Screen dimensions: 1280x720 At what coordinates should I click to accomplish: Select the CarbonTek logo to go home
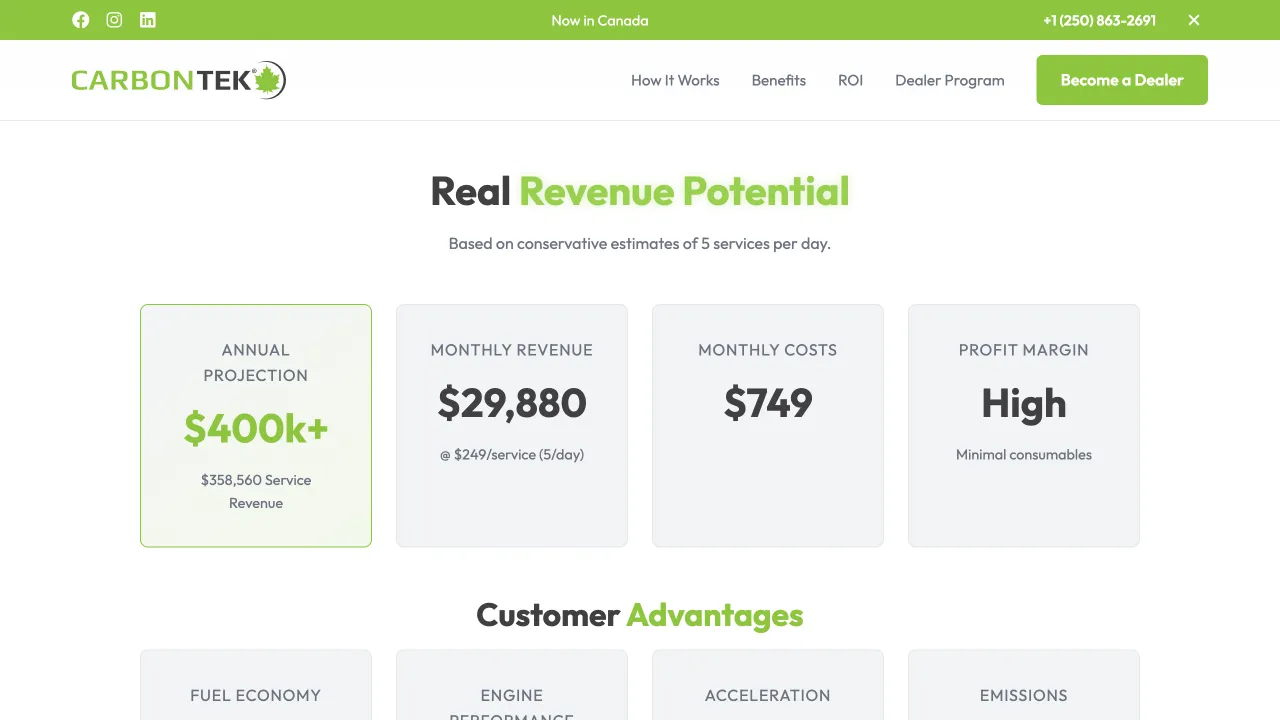coord(160,79)
